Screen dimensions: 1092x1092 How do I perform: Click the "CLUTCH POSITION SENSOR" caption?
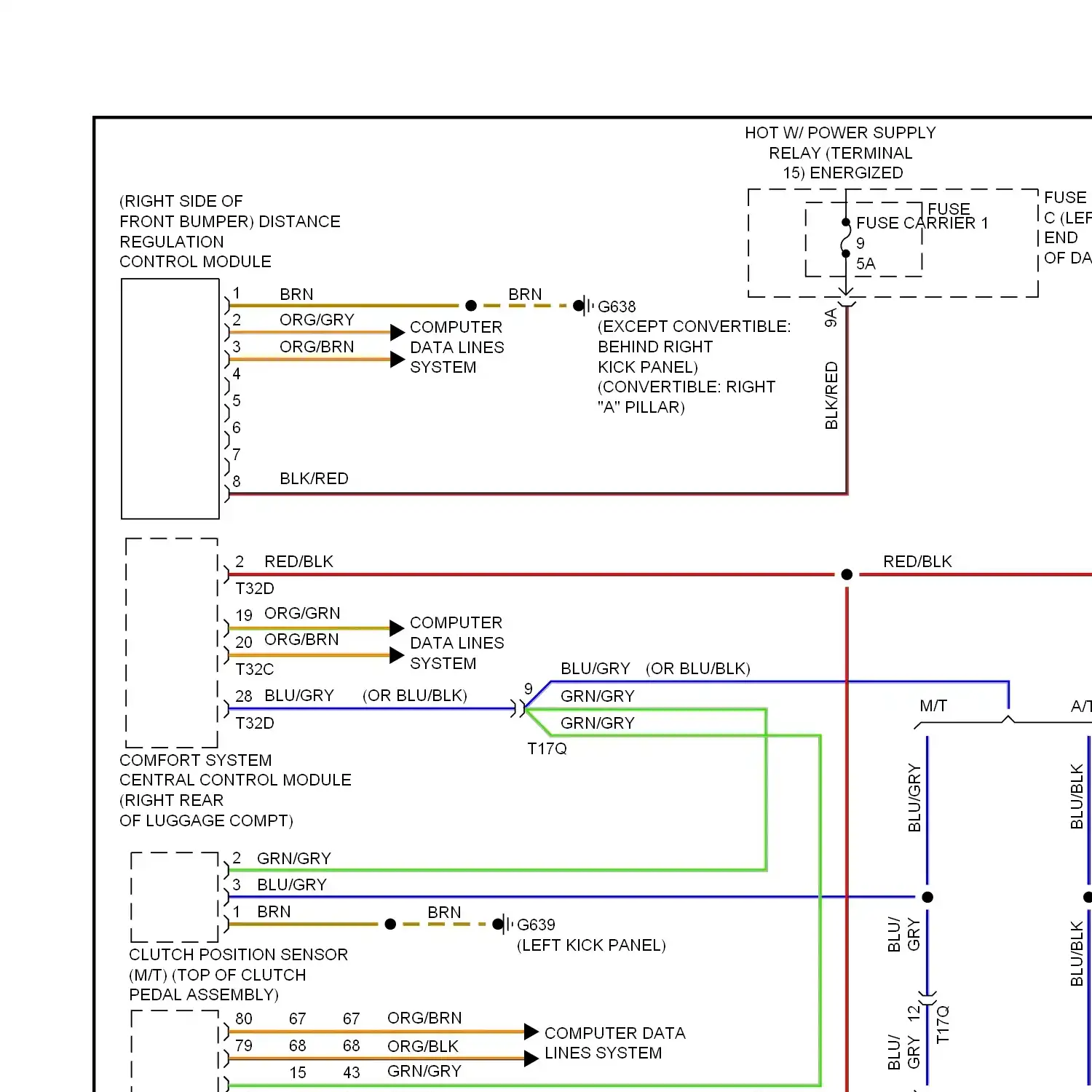(238, 954)
